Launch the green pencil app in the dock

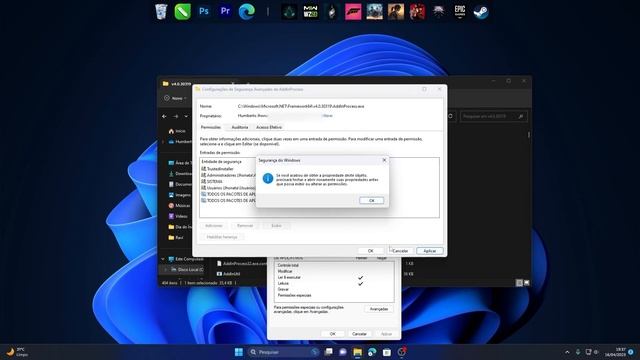pyautogui.click(x=182, y=11)
